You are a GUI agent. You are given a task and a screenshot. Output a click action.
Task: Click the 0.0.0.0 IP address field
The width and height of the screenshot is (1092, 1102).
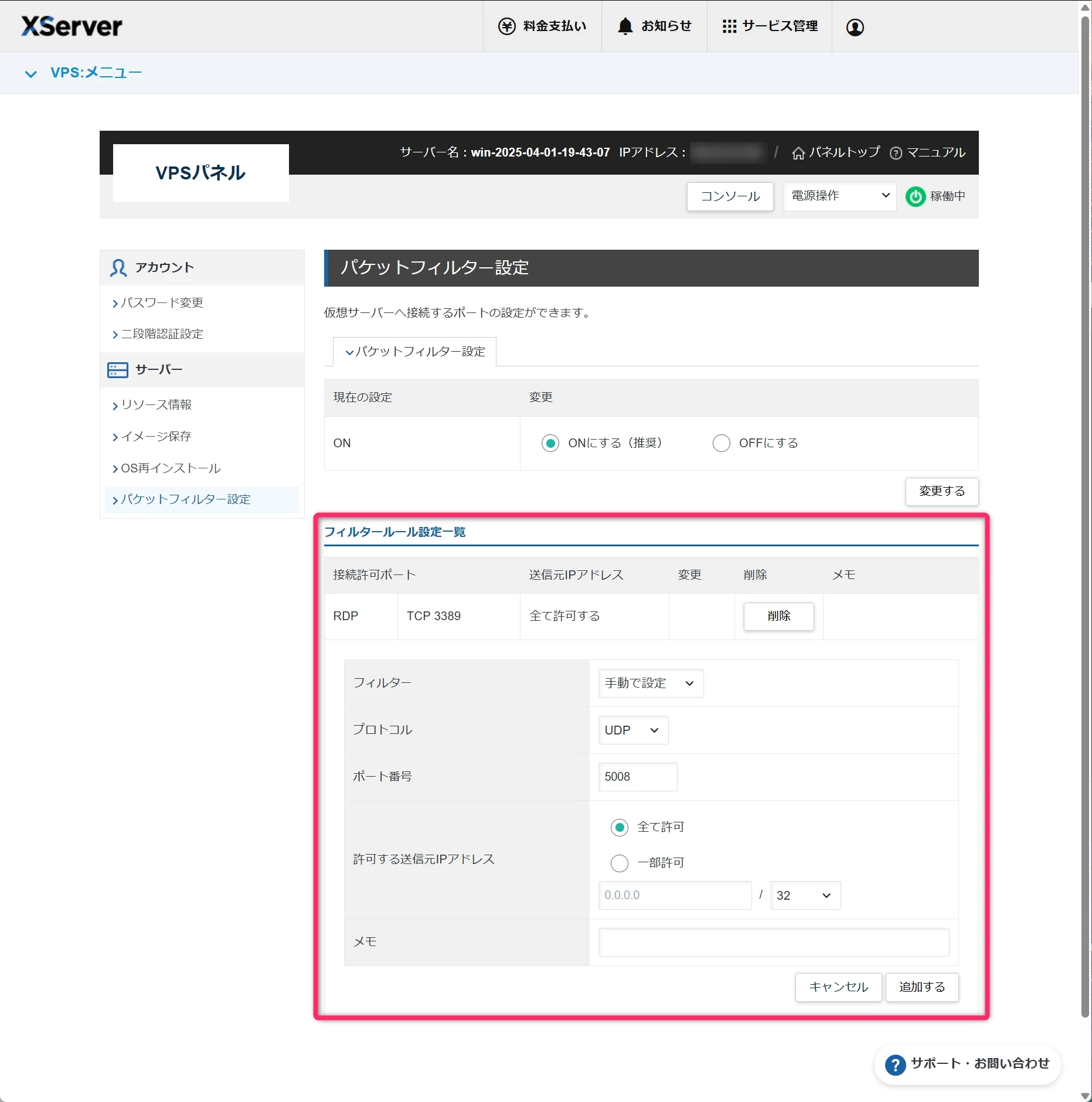click(675, 895)
